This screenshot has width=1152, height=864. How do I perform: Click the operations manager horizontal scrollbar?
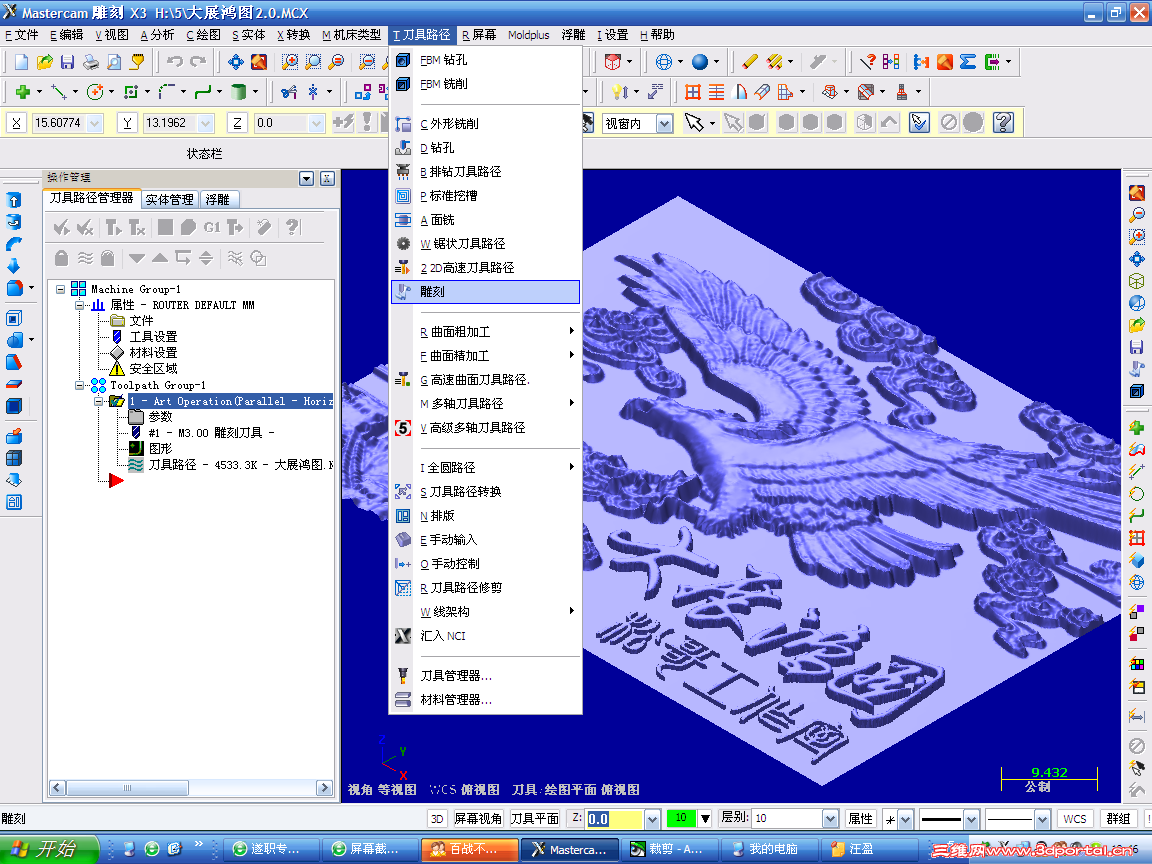[x=190, y=788]
